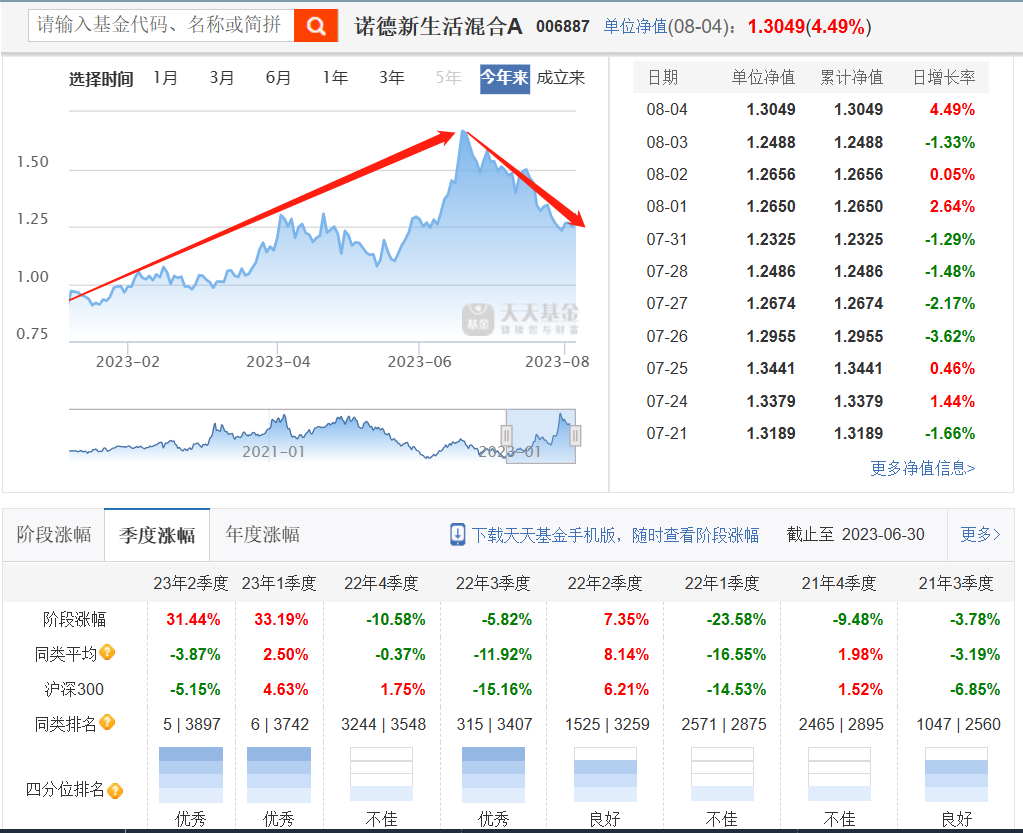Image resolution: width=1023 pixels, height=833 pixels.
Task: Click the 4.49% daily growth value in table
Action: (952, 110)
